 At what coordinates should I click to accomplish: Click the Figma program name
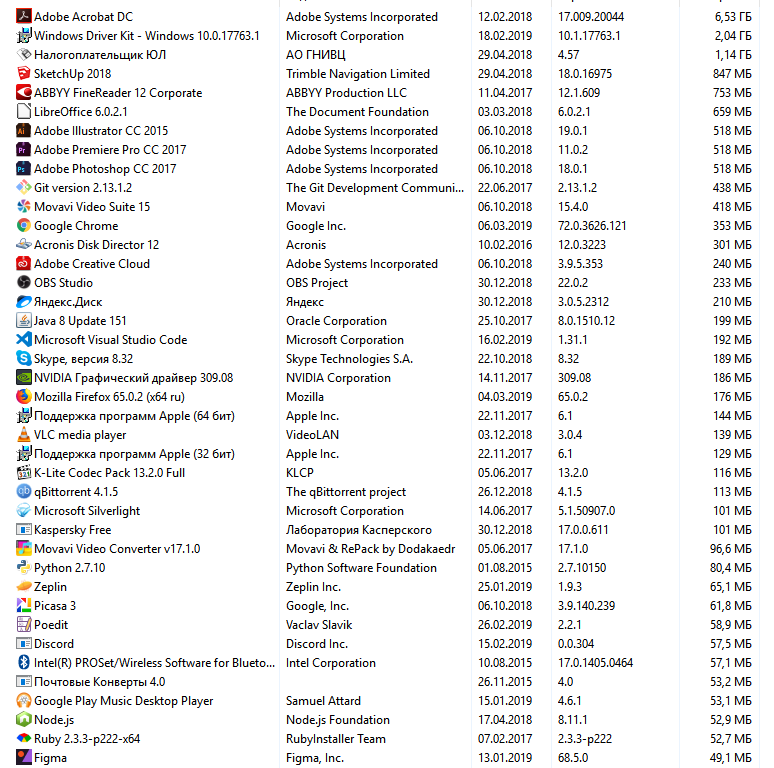(50, 758)
